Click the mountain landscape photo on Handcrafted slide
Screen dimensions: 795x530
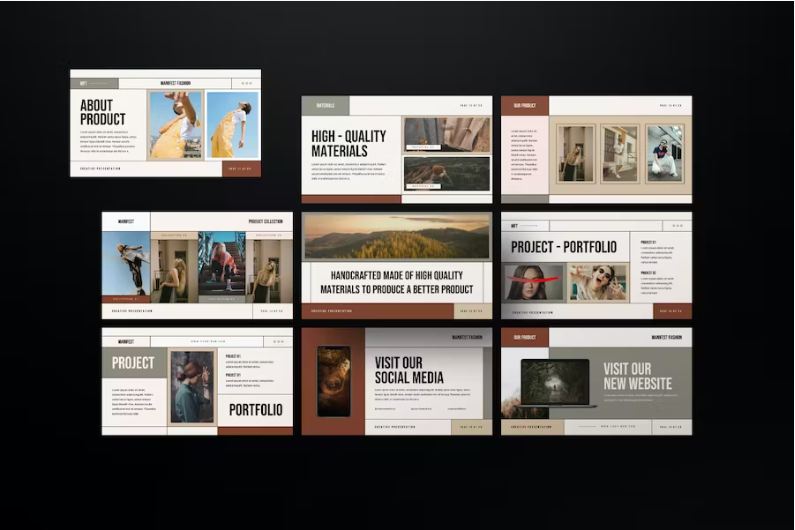[x=396, y=237]
